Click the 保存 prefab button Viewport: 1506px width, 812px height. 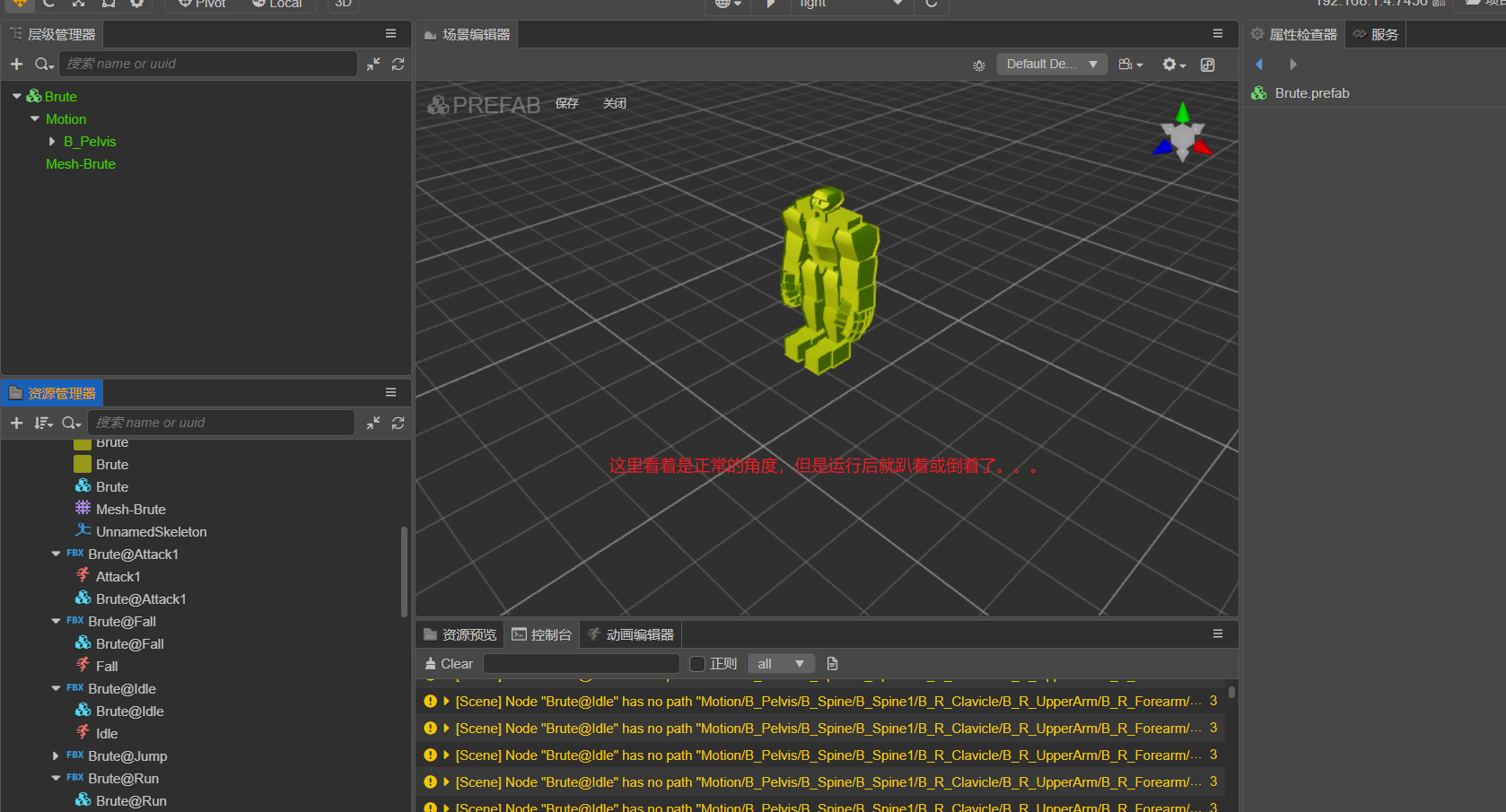(566, 104)
